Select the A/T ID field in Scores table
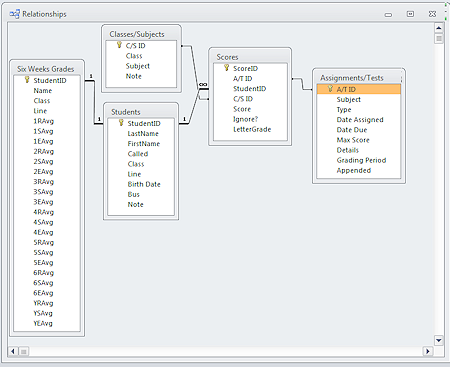The height and width of the screenshot is (367, 450). click(243, 79)
